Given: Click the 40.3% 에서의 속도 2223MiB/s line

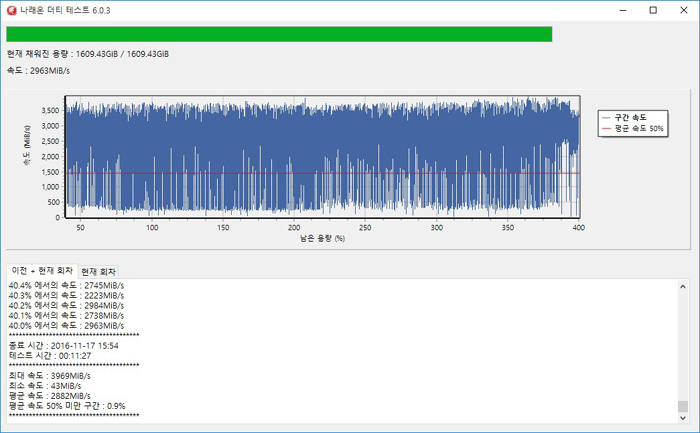Looking at the screenshot, I should click(x=66, y=296).
